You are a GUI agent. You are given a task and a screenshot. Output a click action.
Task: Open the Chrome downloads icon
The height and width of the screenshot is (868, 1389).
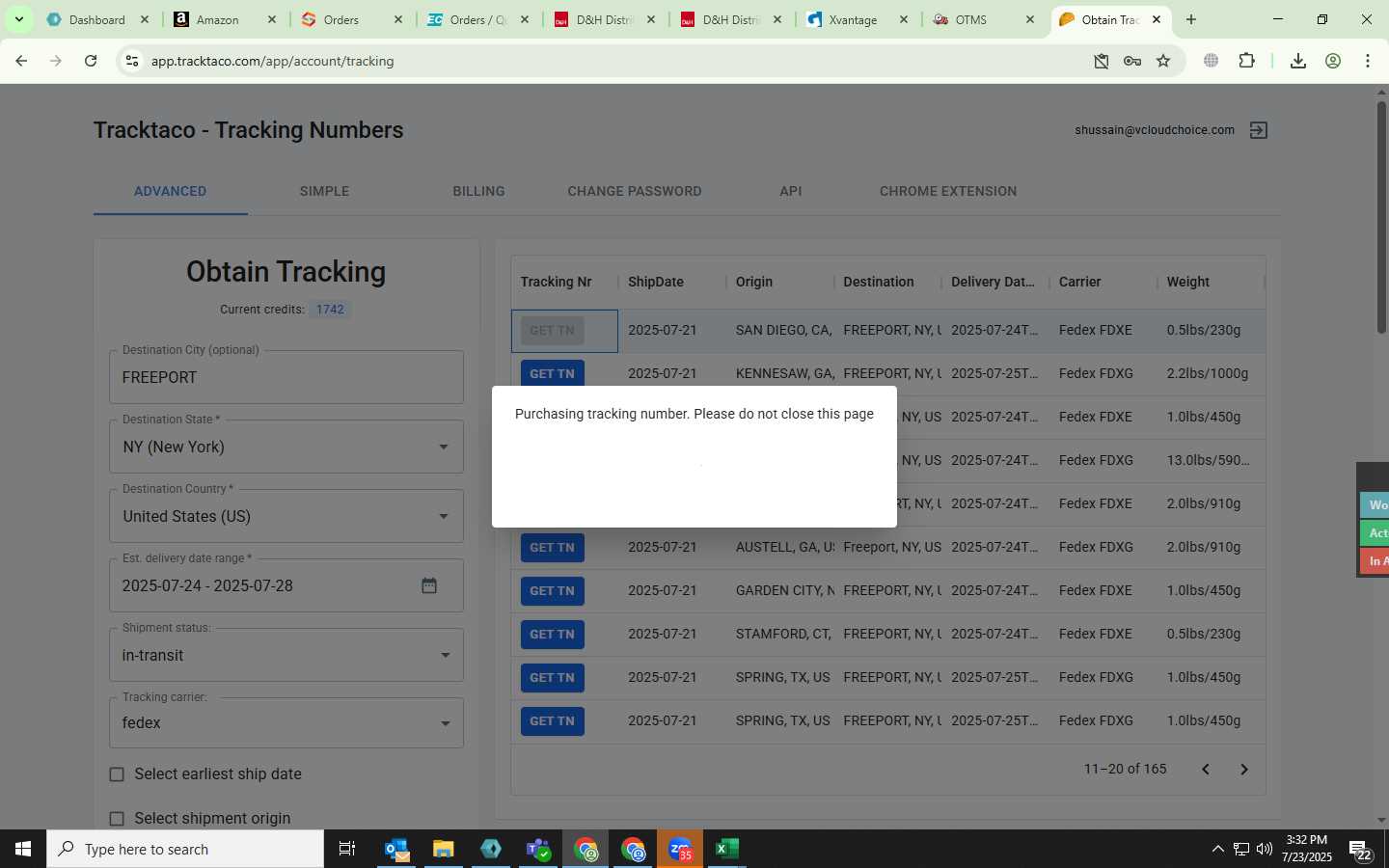1298,61
